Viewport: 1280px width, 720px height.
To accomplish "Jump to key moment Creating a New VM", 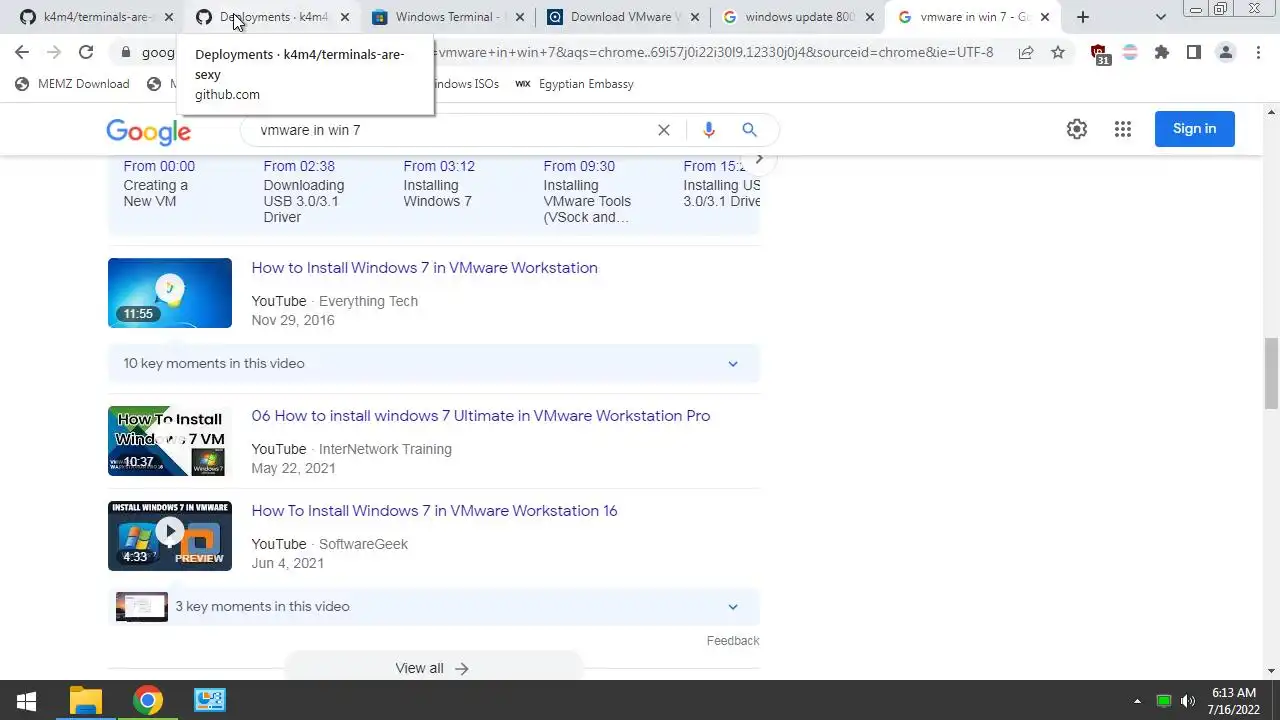I will coord(159,185).
